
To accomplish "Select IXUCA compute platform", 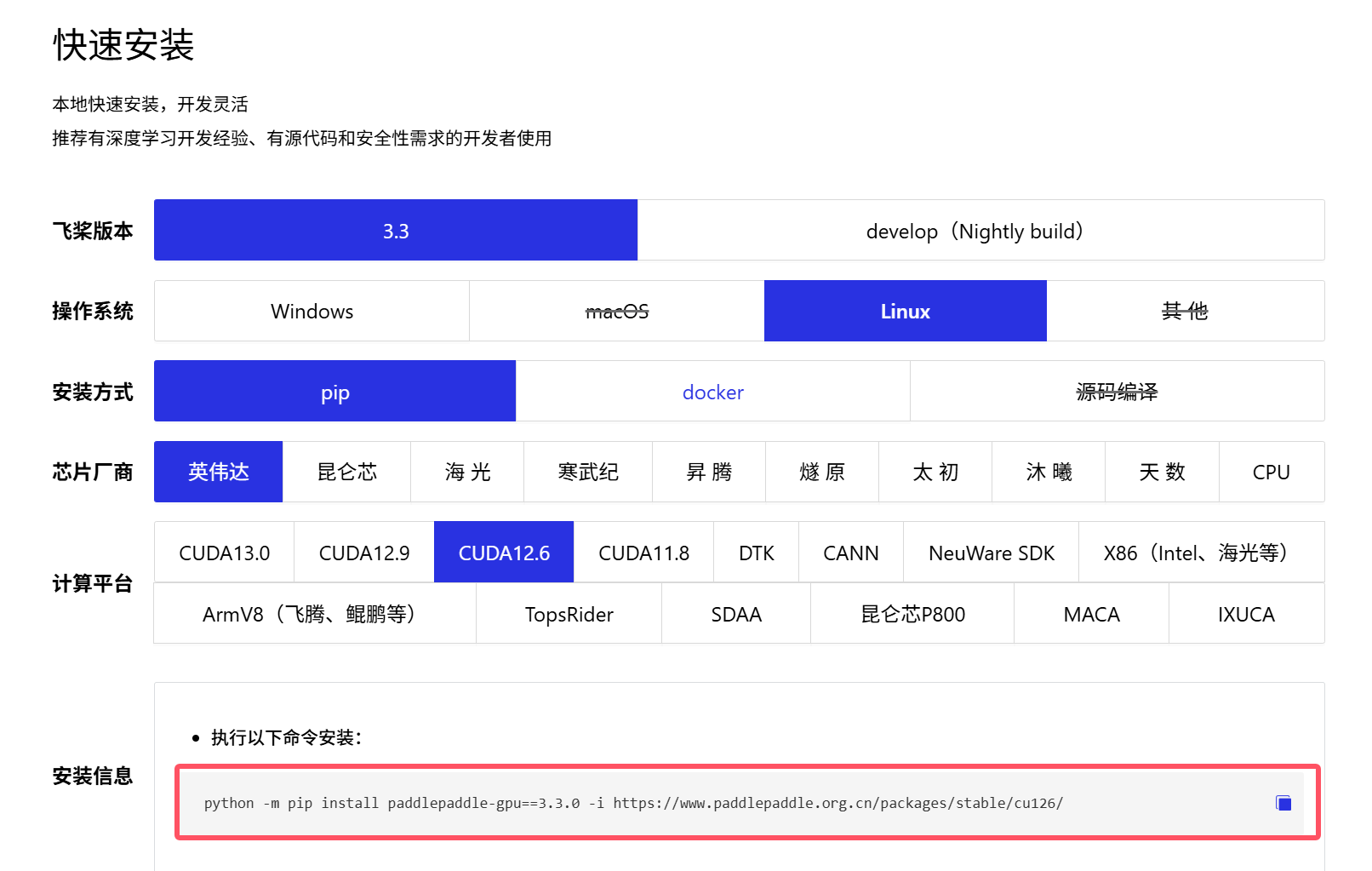I will 1247,613.
